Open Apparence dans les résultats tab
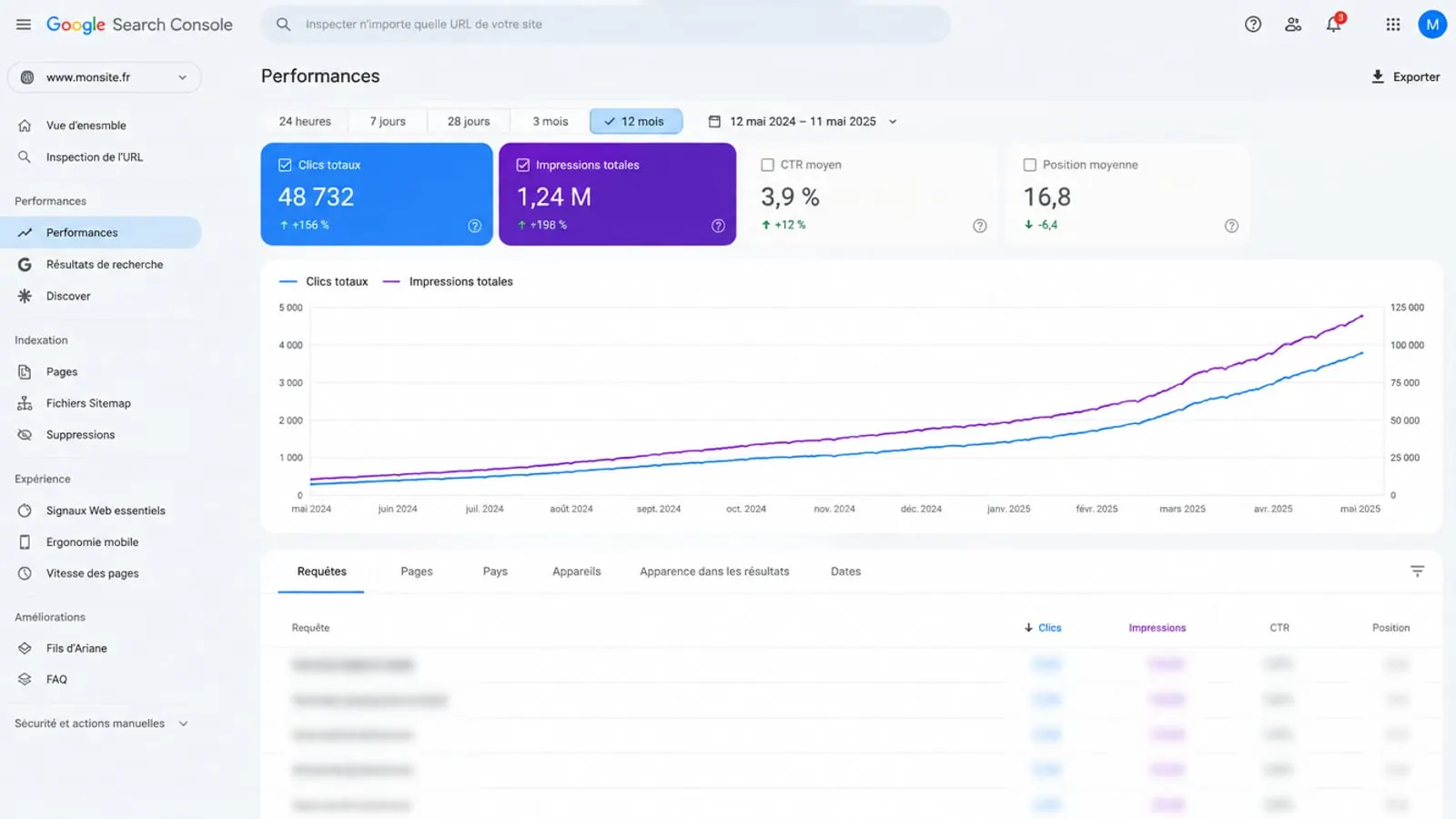 tap(714, 571)
